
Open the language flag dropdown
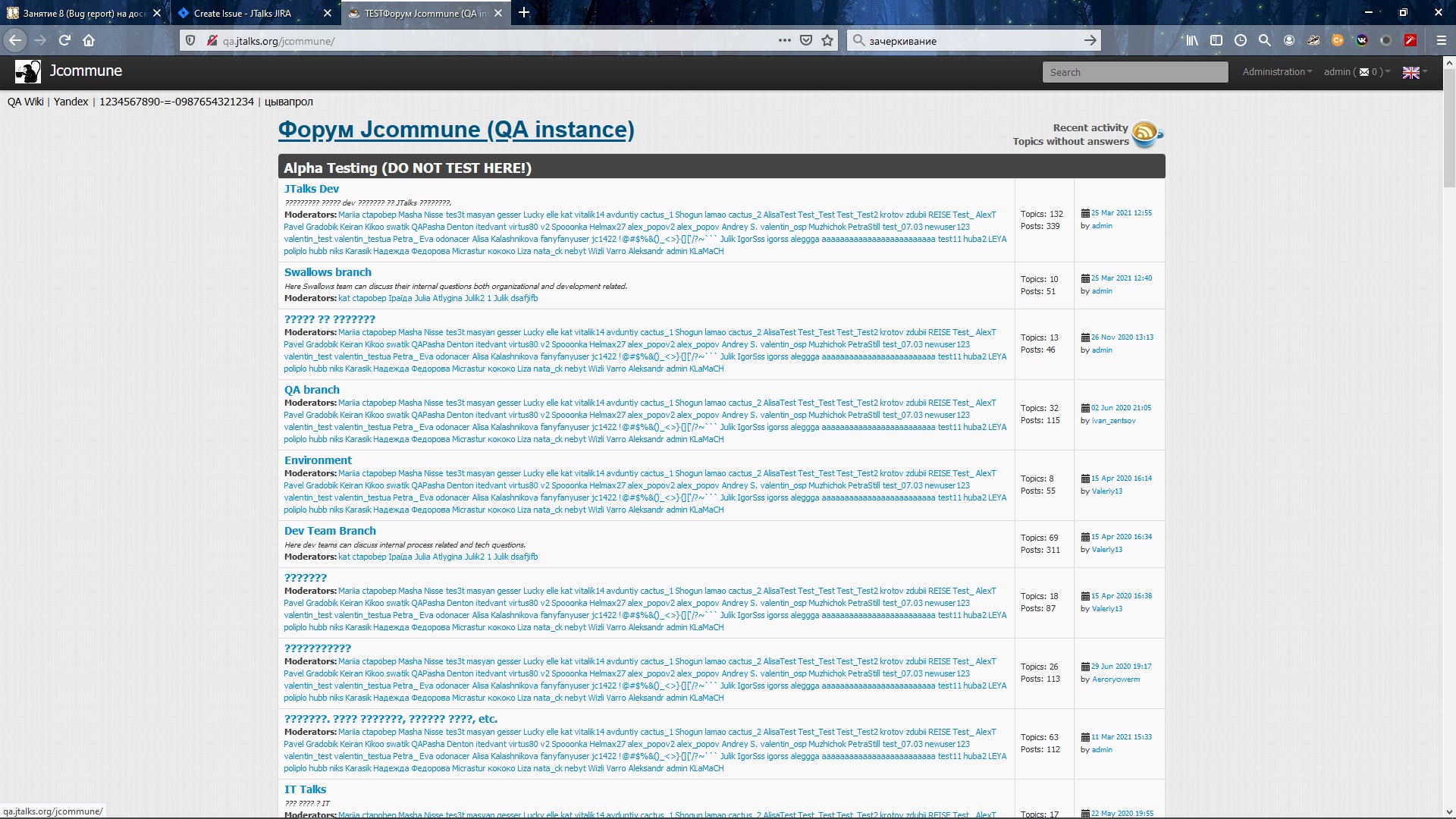coord(1415,72)
